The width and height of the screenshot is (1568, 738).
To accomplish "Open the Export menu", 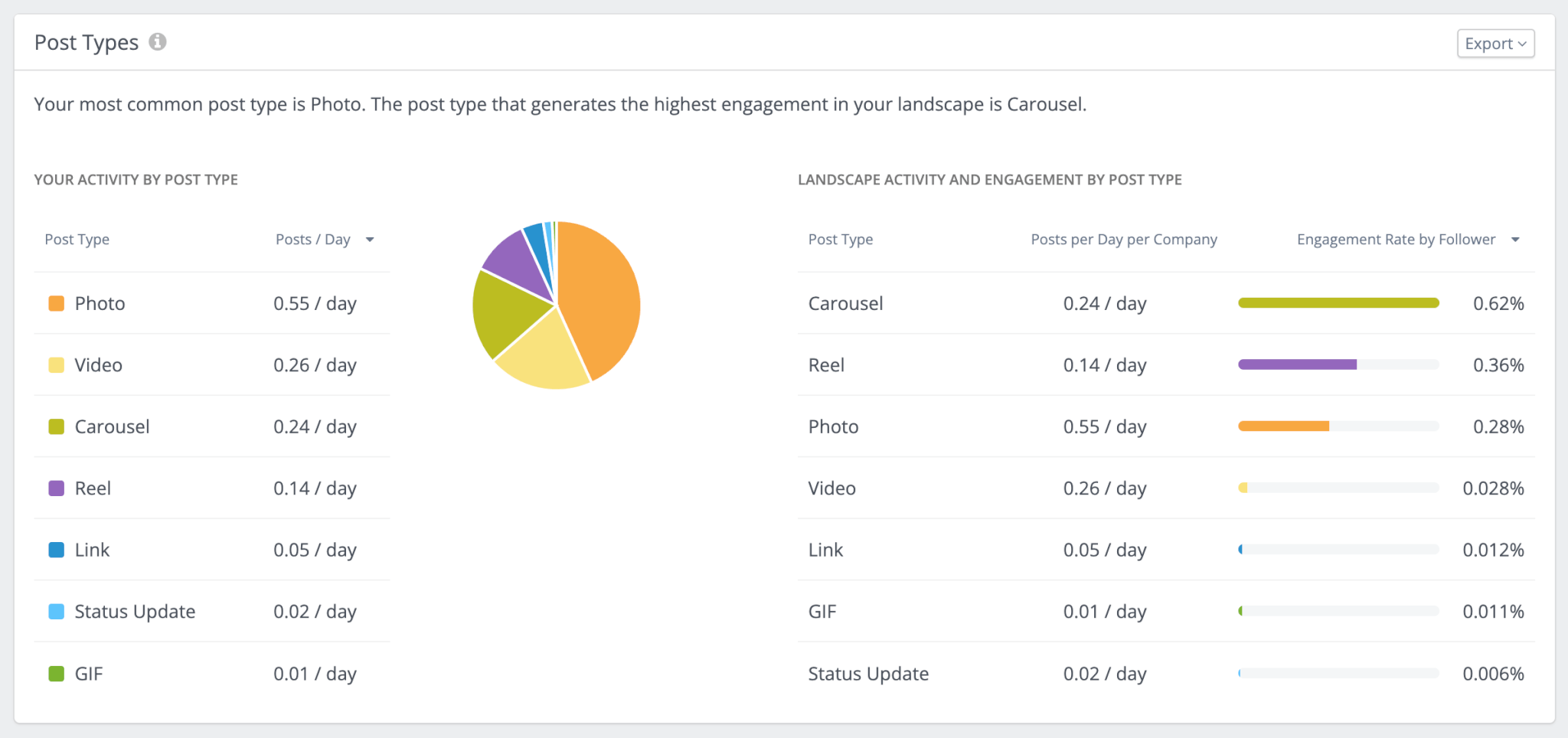I will point(1494,43).
